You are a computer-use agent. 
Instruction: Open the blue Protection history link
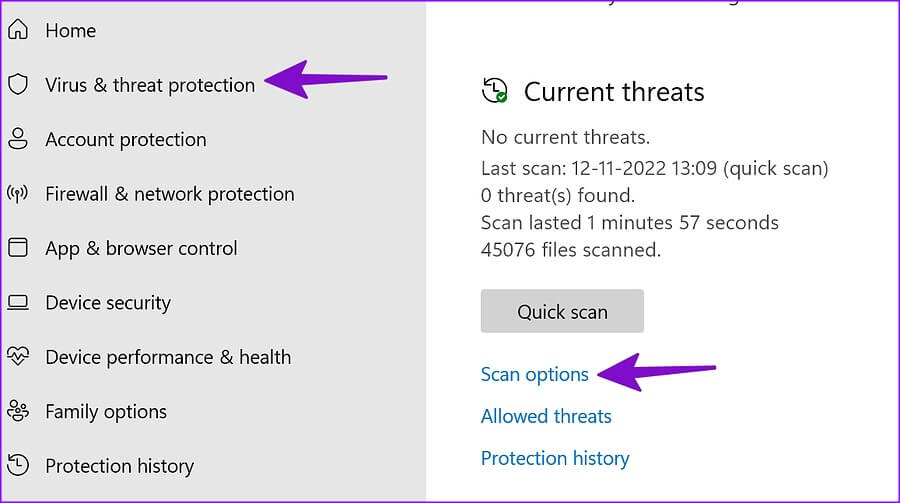click(x=555, y=458)
